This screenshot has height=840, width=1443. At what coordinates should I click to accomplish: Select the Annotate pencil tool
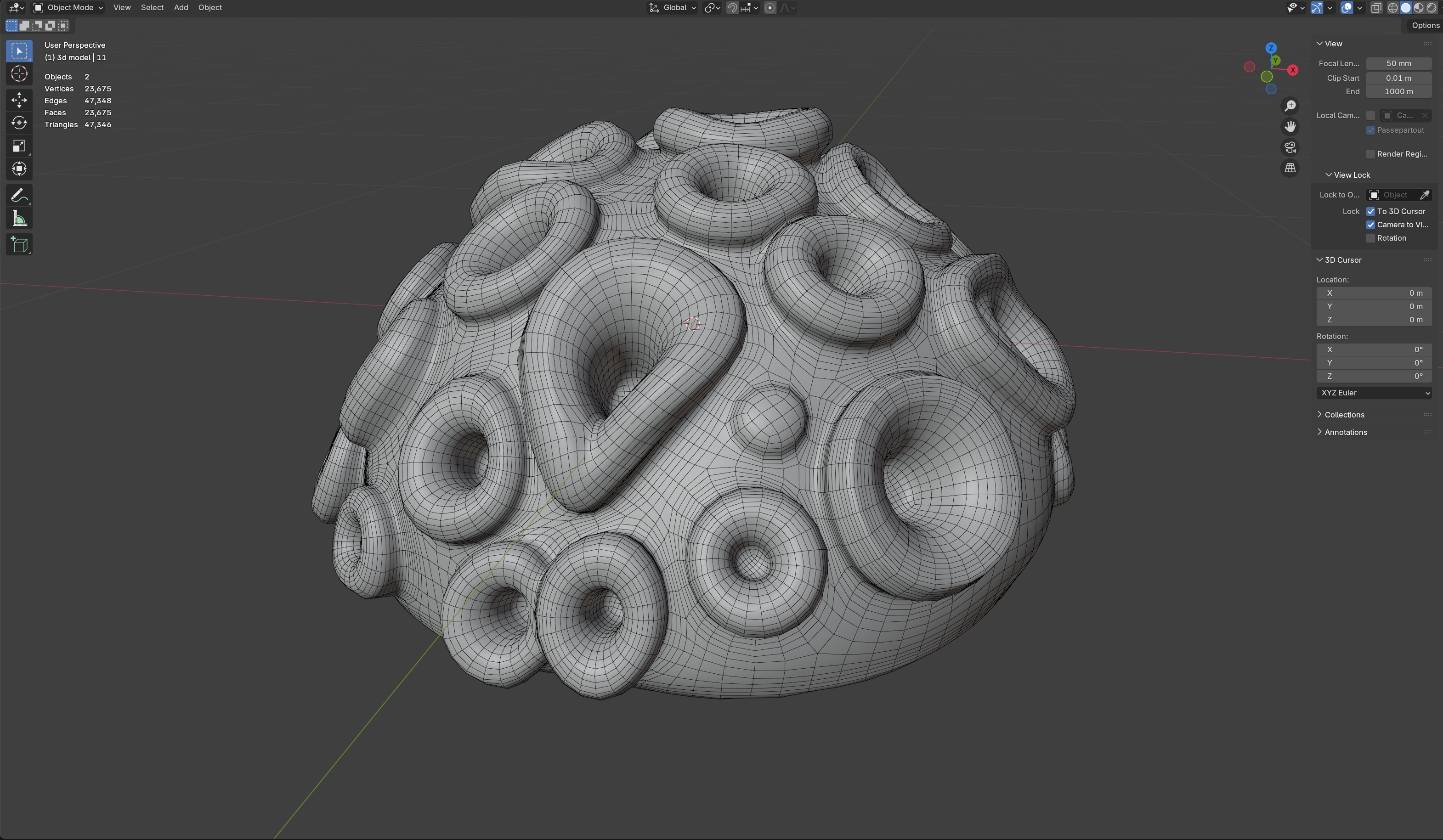(19, 196)
